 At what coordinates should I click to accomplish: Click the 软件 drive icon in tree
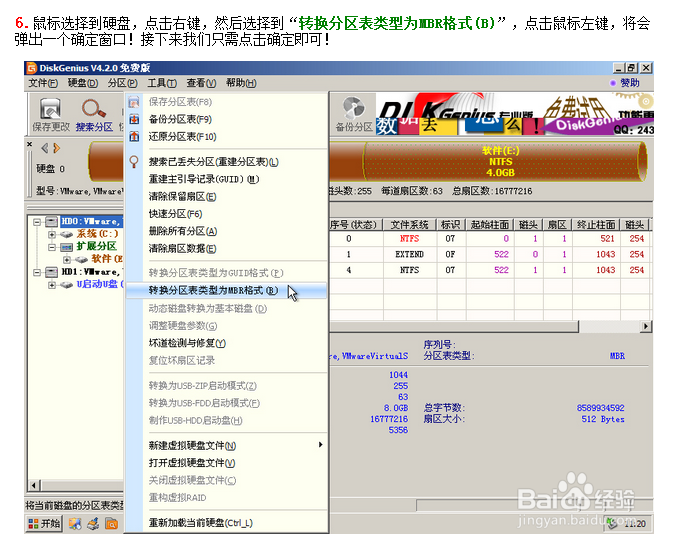81,260
